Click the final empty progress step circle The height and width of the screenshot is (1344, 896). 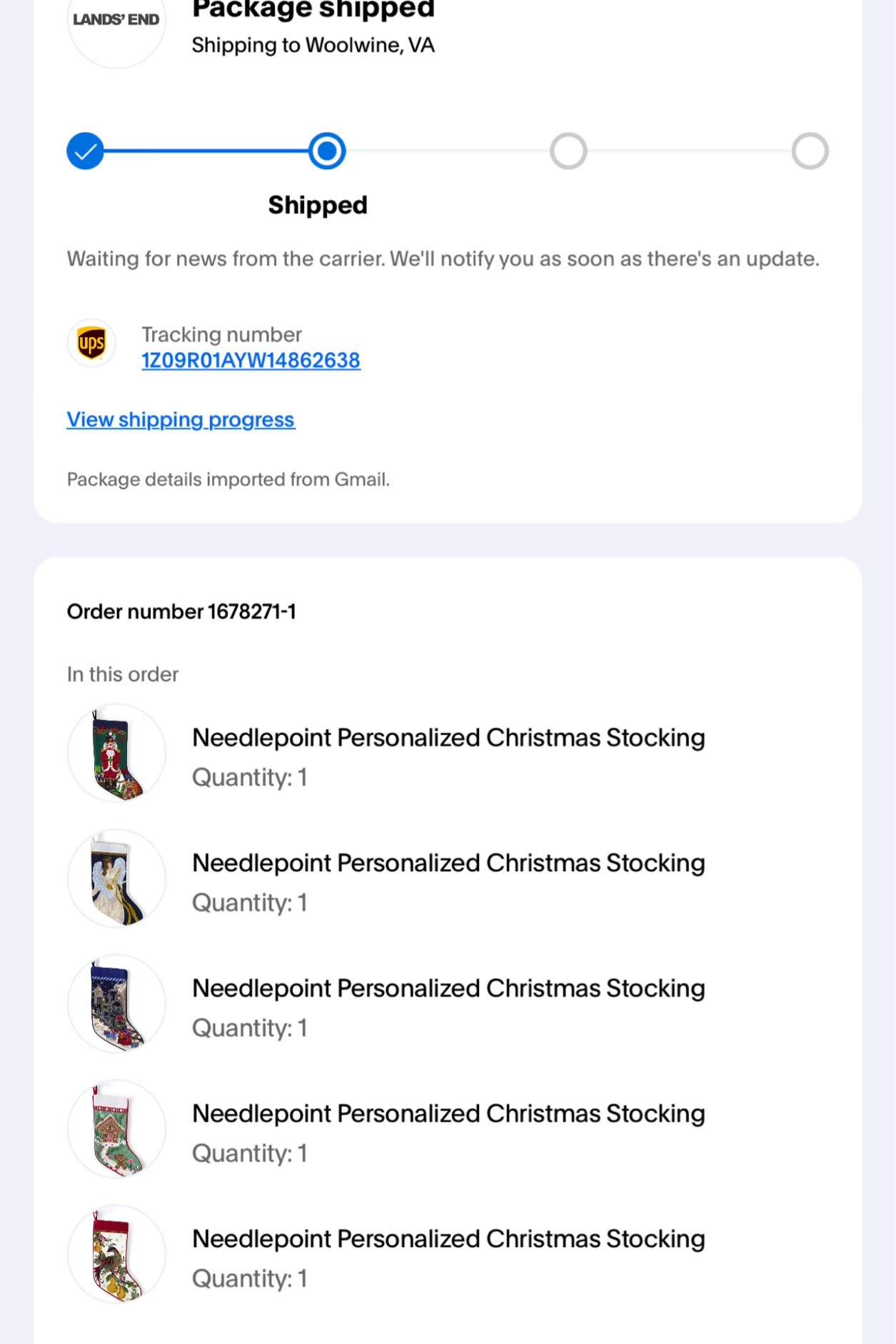pos(810,151)
